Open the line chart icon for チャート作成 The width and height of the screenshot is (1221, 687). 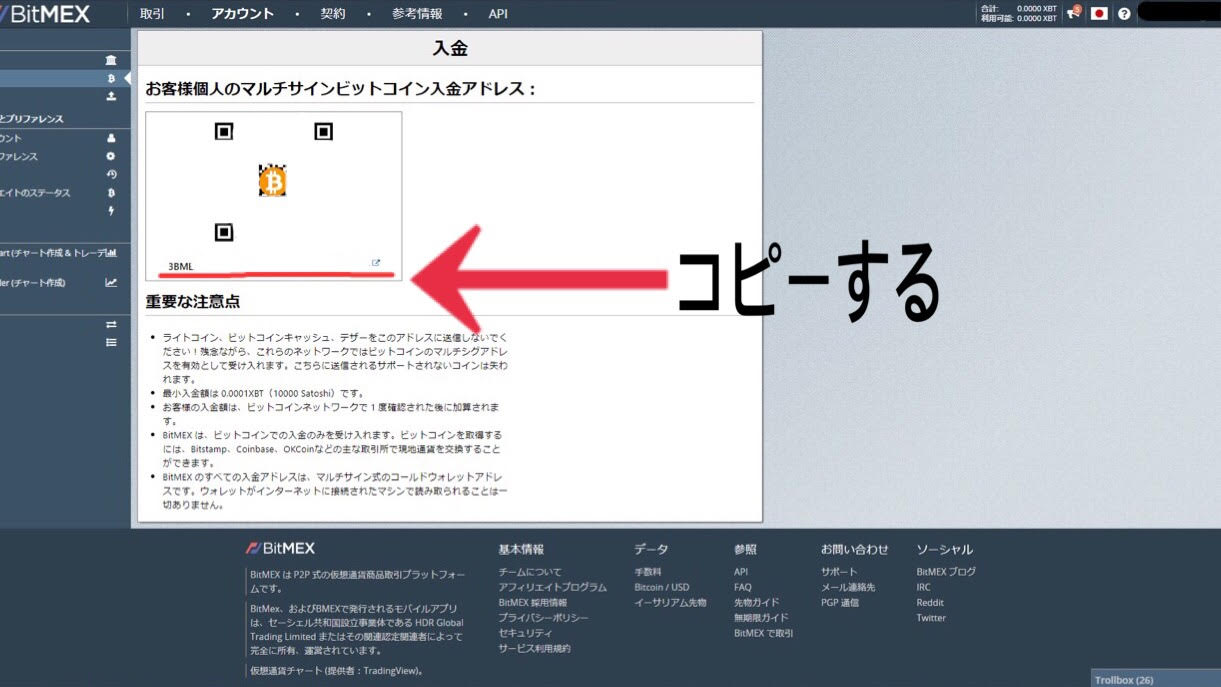pyautogui.click(x=111, y=283)
